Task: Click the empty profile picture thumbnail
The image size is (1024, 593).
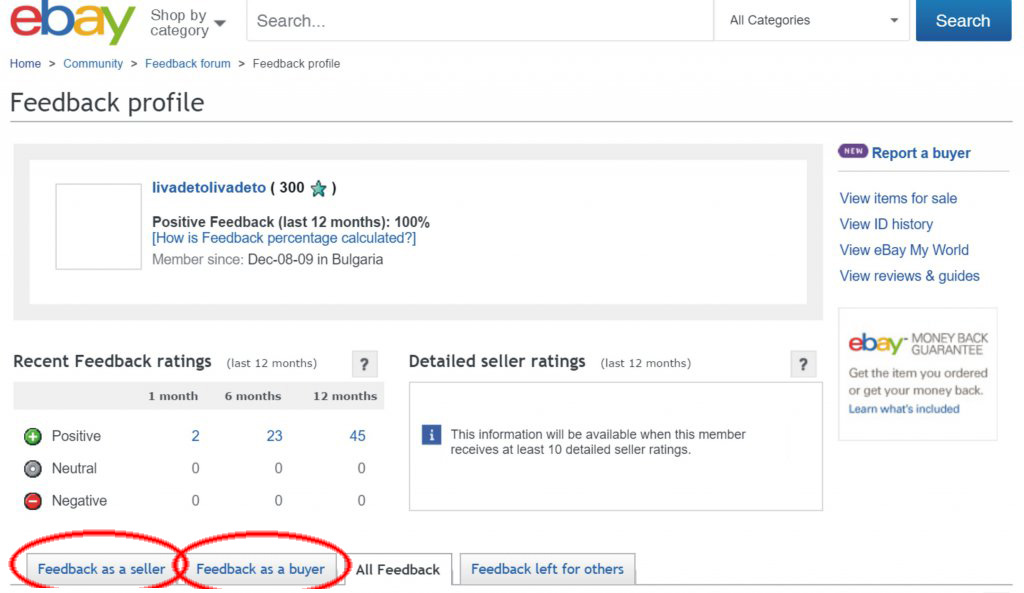Action: (98, 226)
